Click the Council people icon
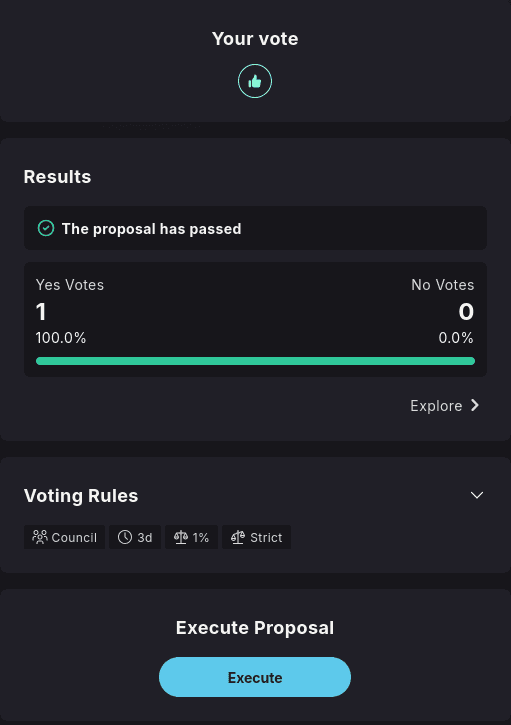Image resolution: width=511 pixels, height=725 pixels. pyautogui.click(x=40, y=537)
